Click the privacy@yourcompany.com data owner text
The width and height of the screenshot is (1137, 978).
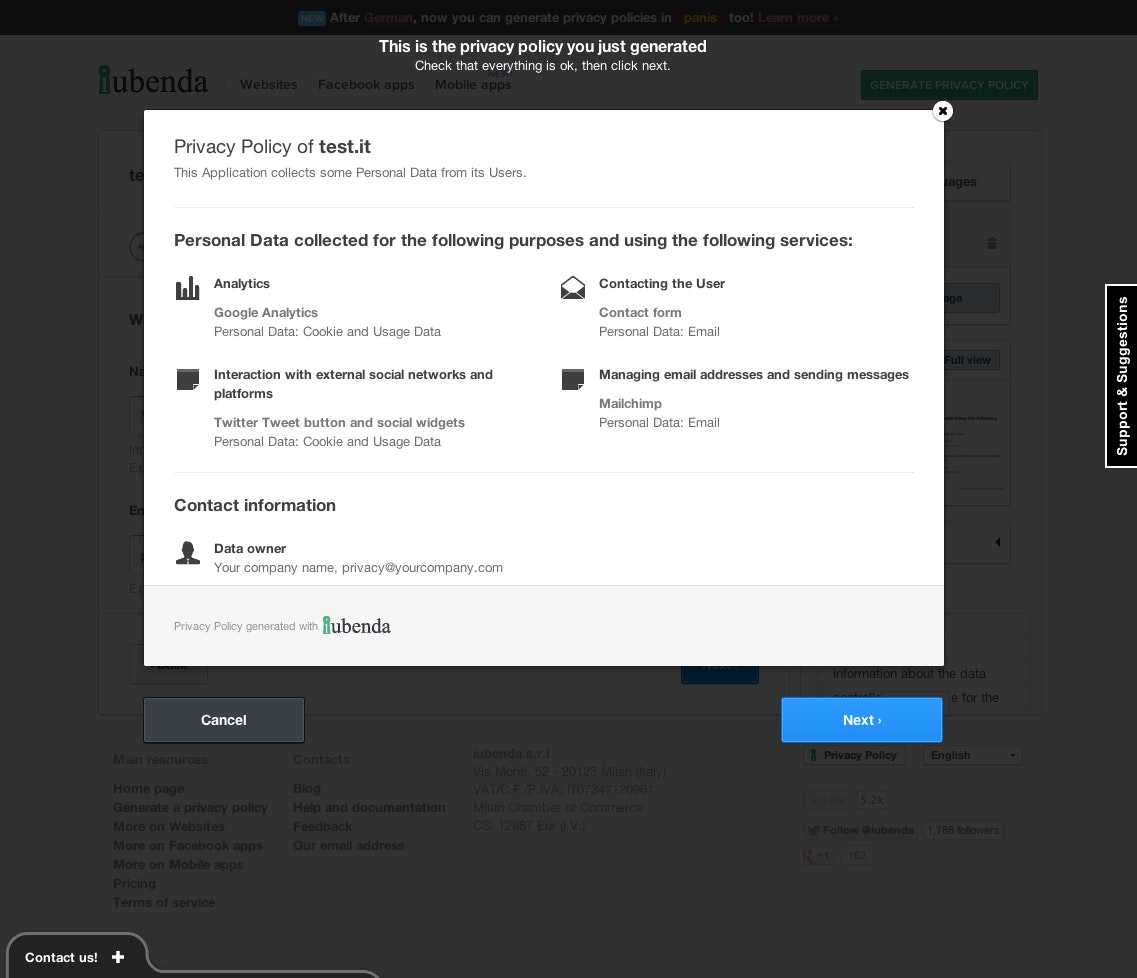422,568
